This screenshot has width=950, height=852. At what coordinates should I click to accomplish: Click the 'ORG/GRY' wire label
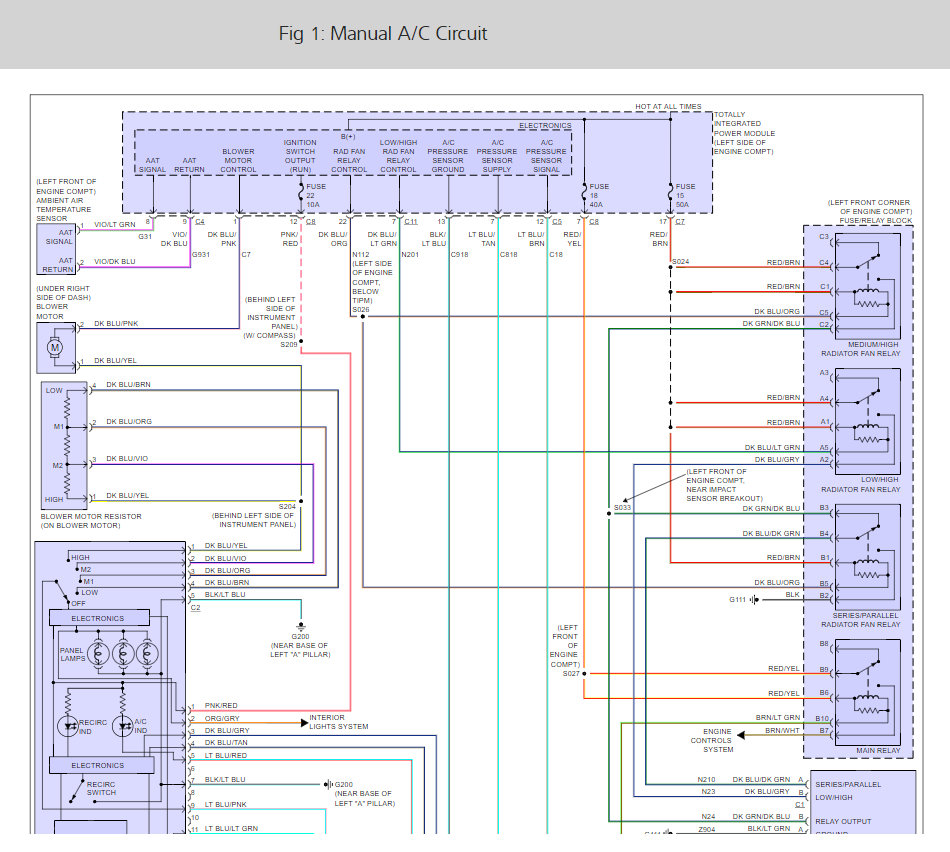[x=222, y=718]
